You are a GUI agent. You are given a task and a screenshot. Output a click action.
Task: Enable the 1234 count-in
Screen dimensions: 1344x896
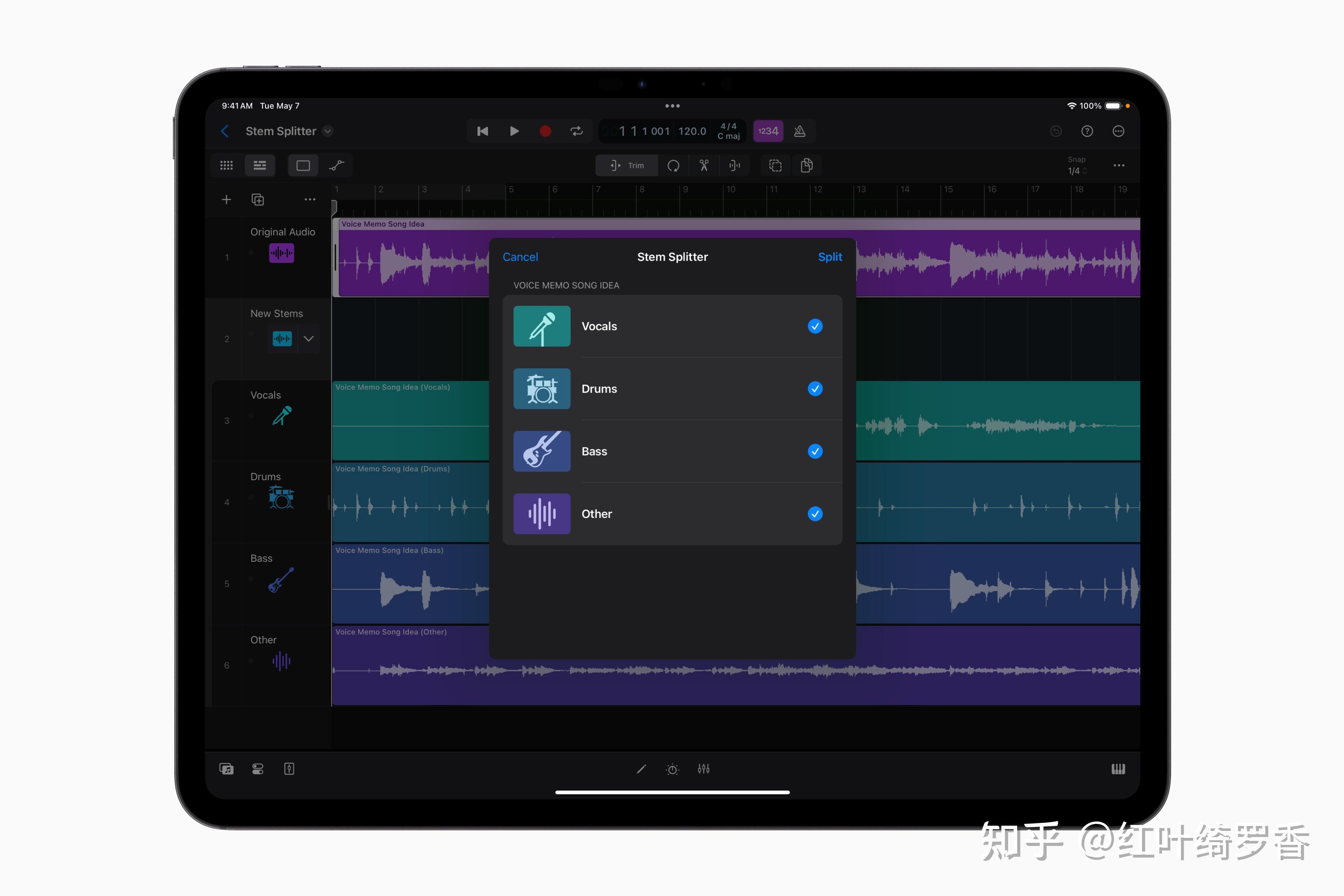point(768,131)
